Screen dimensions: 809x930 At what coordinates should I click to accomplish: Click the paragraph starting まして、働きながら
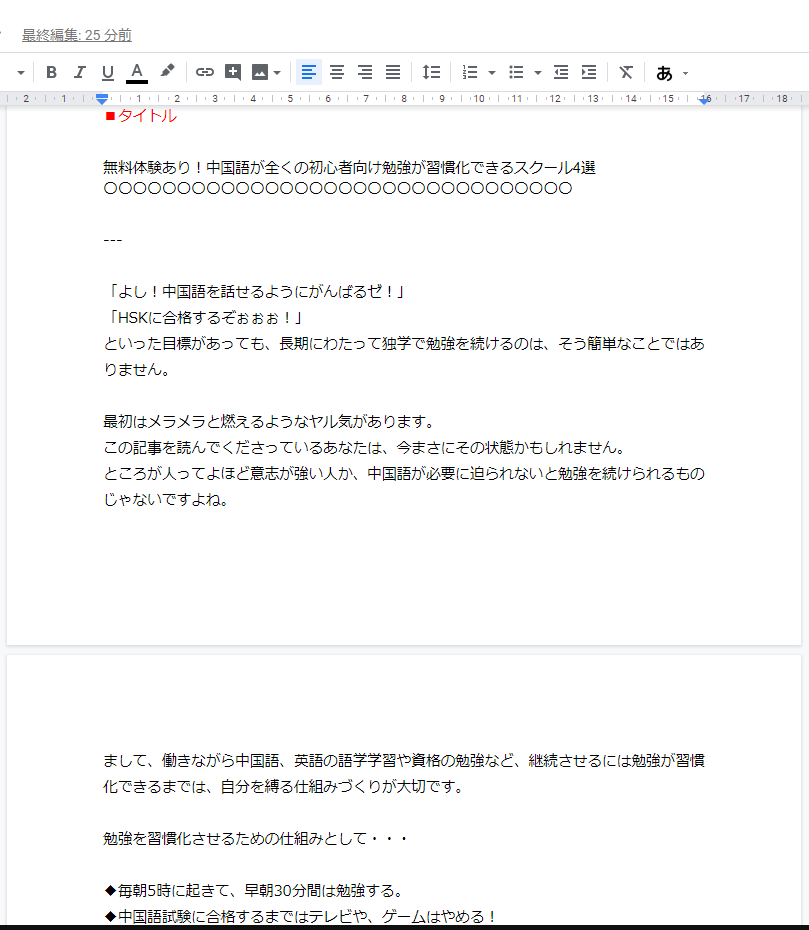click(x=404, y=773)
